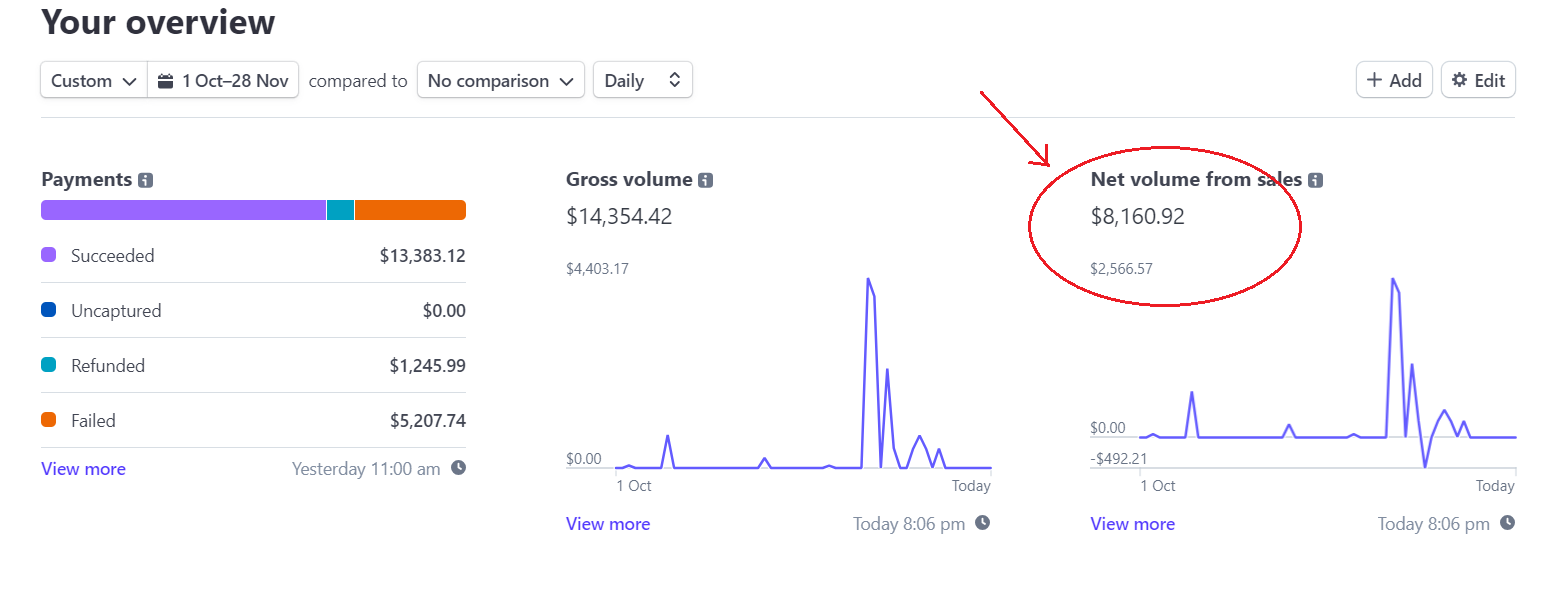This screenshot has height=591, width=1549.
Task: Expand the No comparison dropdown
Action: [500, 81]
